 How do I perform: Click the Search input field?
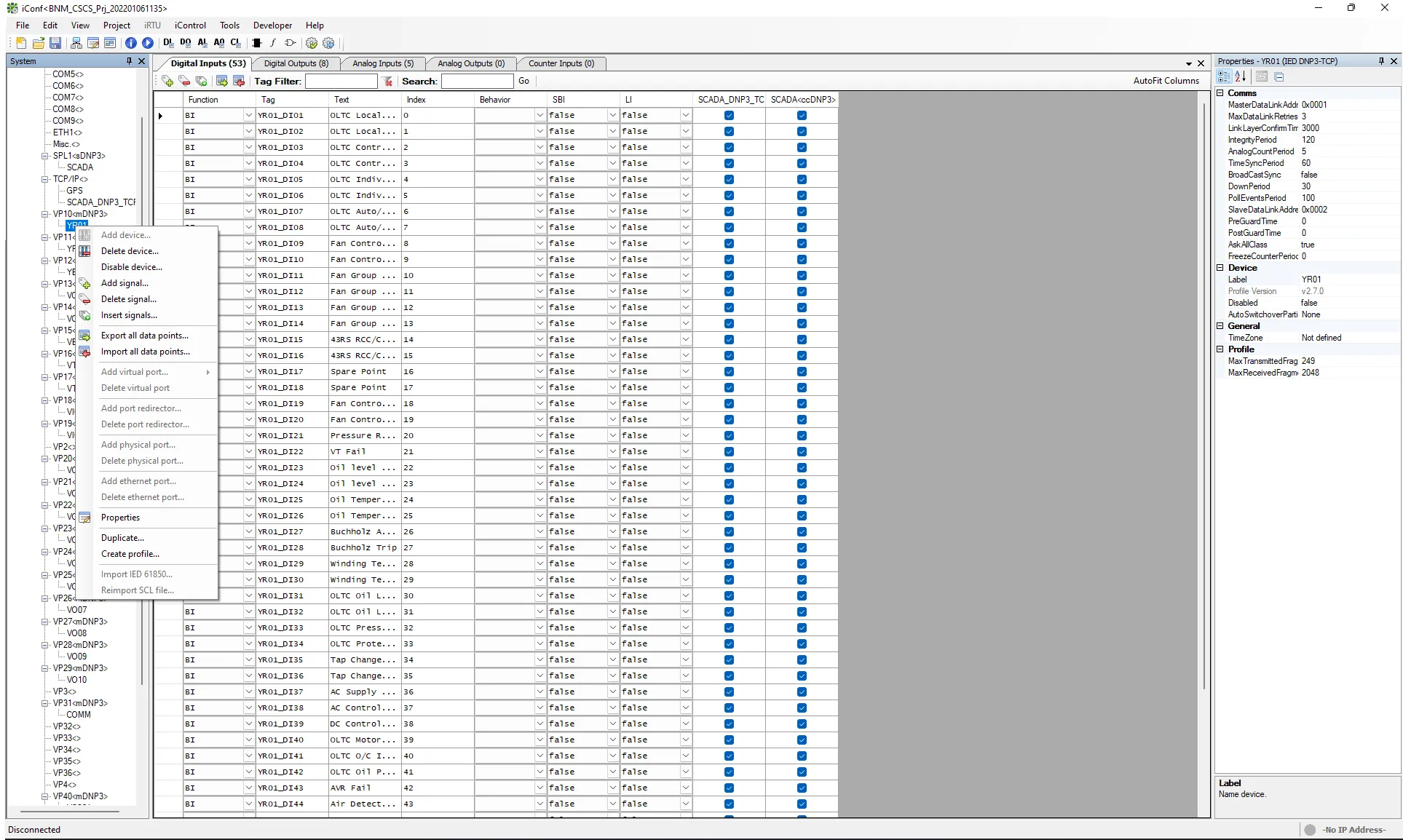click(x=478, y=82)
